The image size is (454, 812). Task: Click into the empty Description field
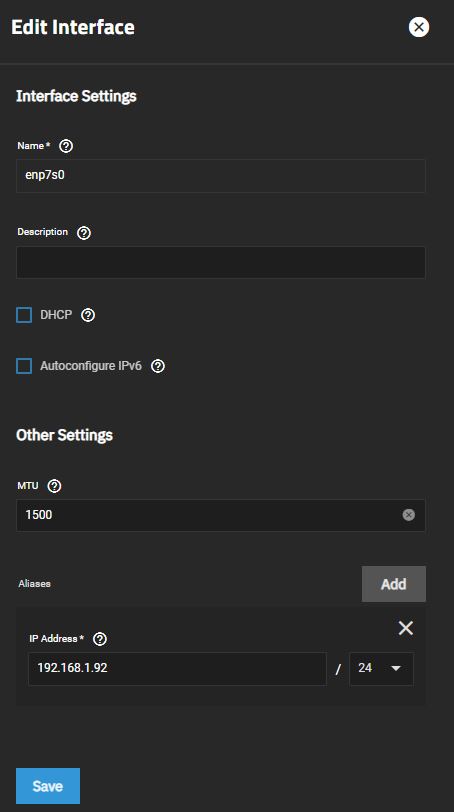pyautogui.click(x=221, y=262)
